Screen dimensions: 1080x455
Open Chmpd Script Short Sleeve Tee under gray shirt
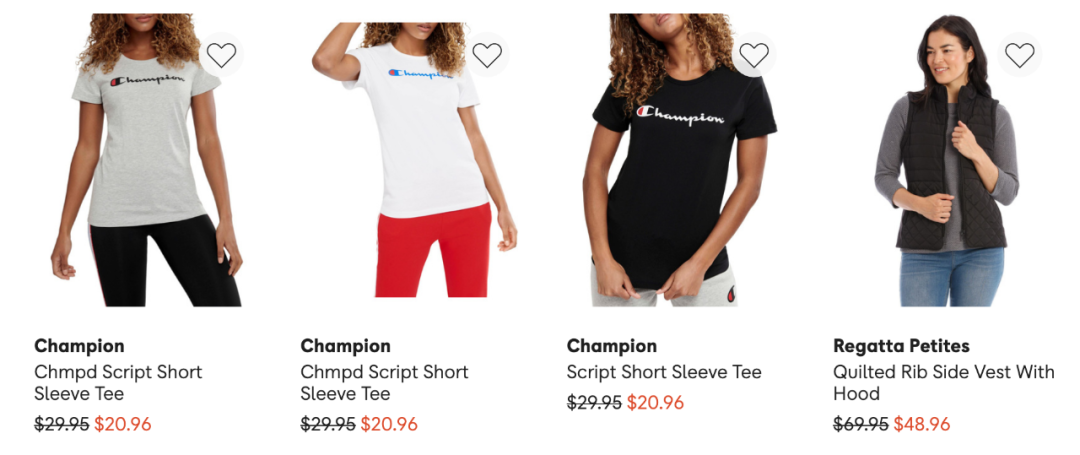point(118,383)
